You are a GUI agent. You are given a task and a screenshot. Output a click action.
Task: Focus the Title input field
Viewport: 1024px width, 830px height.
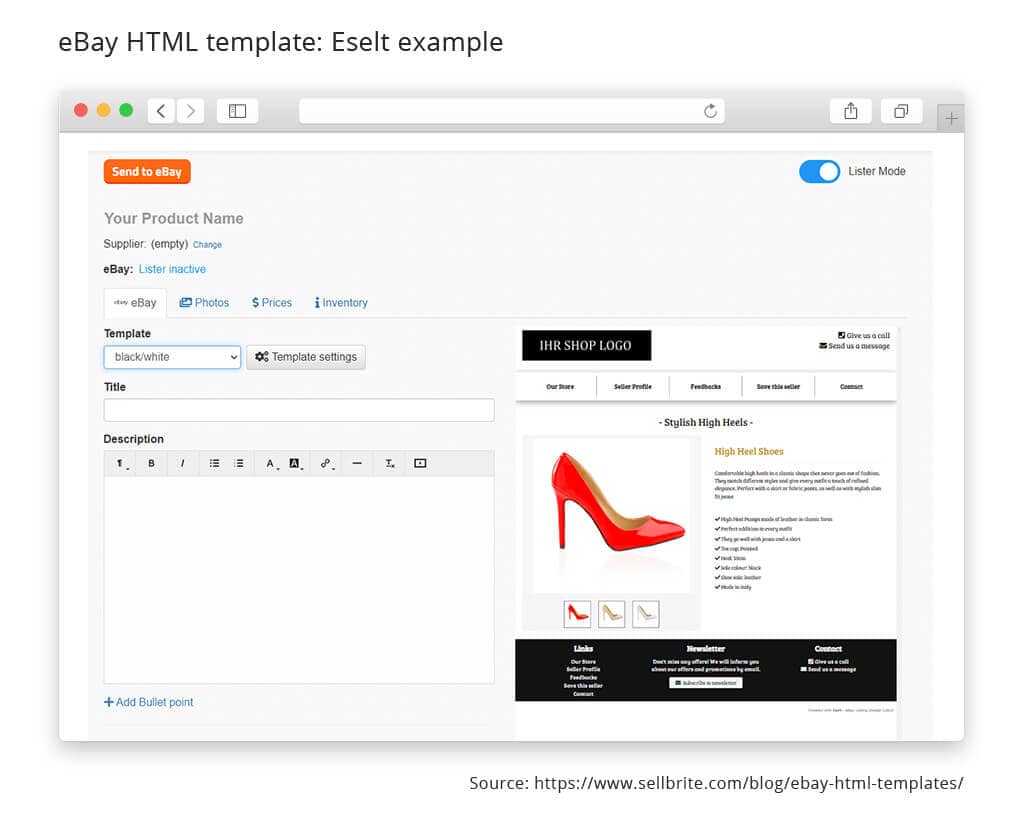(x=299, y=410)
